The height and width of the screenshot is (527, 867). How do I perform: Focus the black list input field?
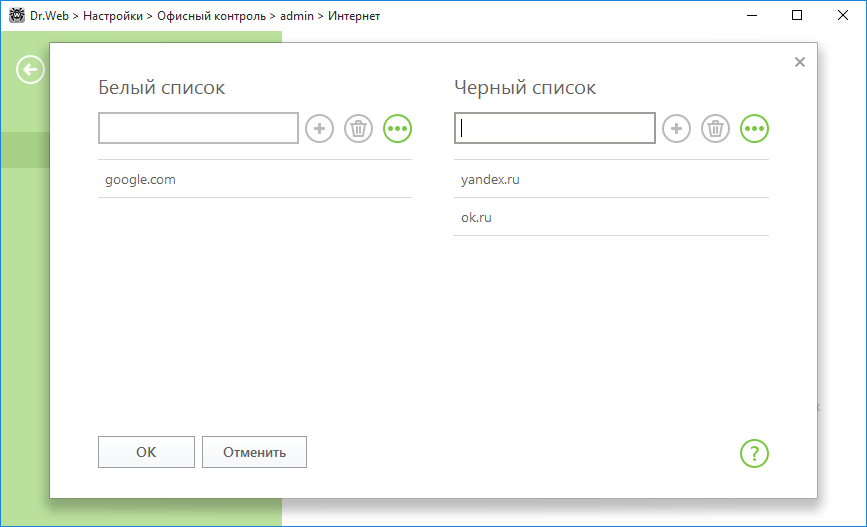coord(555,128)
